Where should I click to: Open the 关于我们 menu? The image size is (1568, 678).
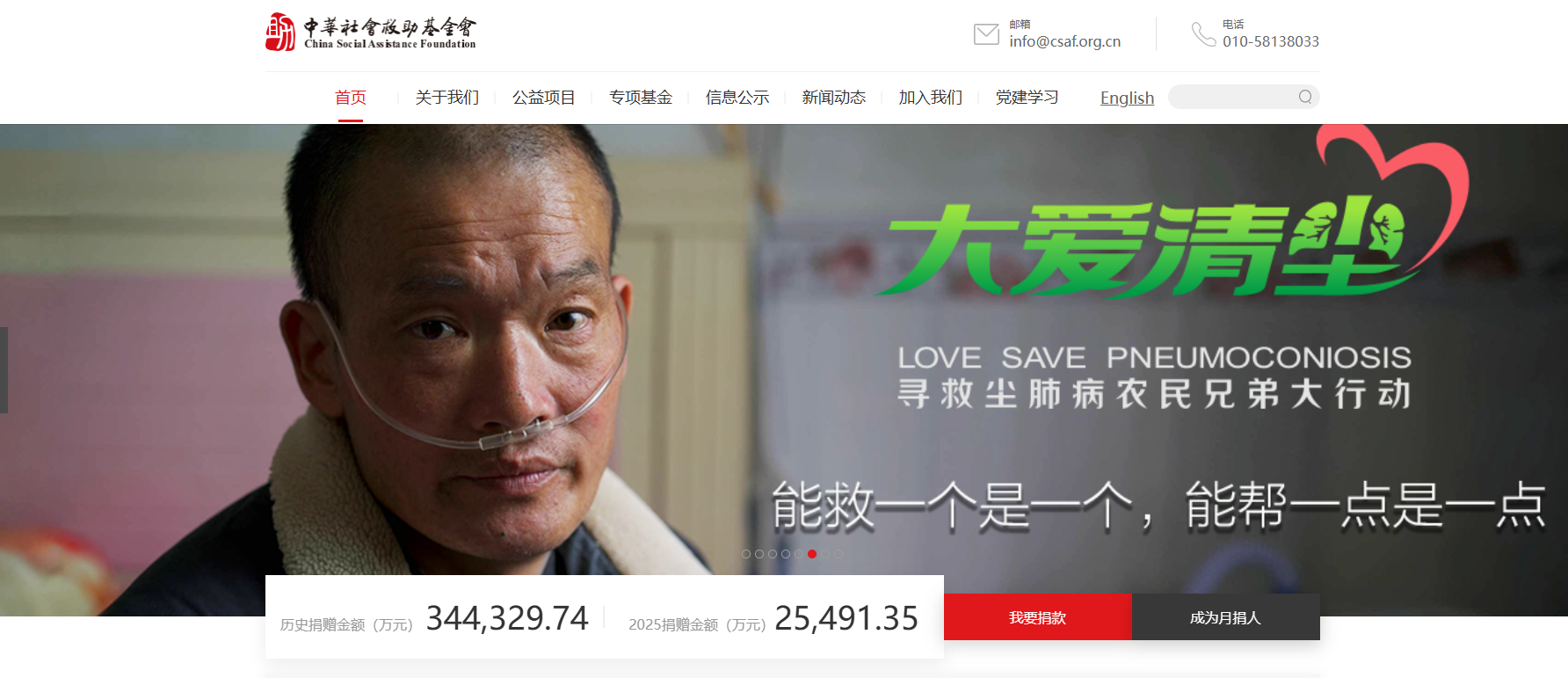point(447,98)
